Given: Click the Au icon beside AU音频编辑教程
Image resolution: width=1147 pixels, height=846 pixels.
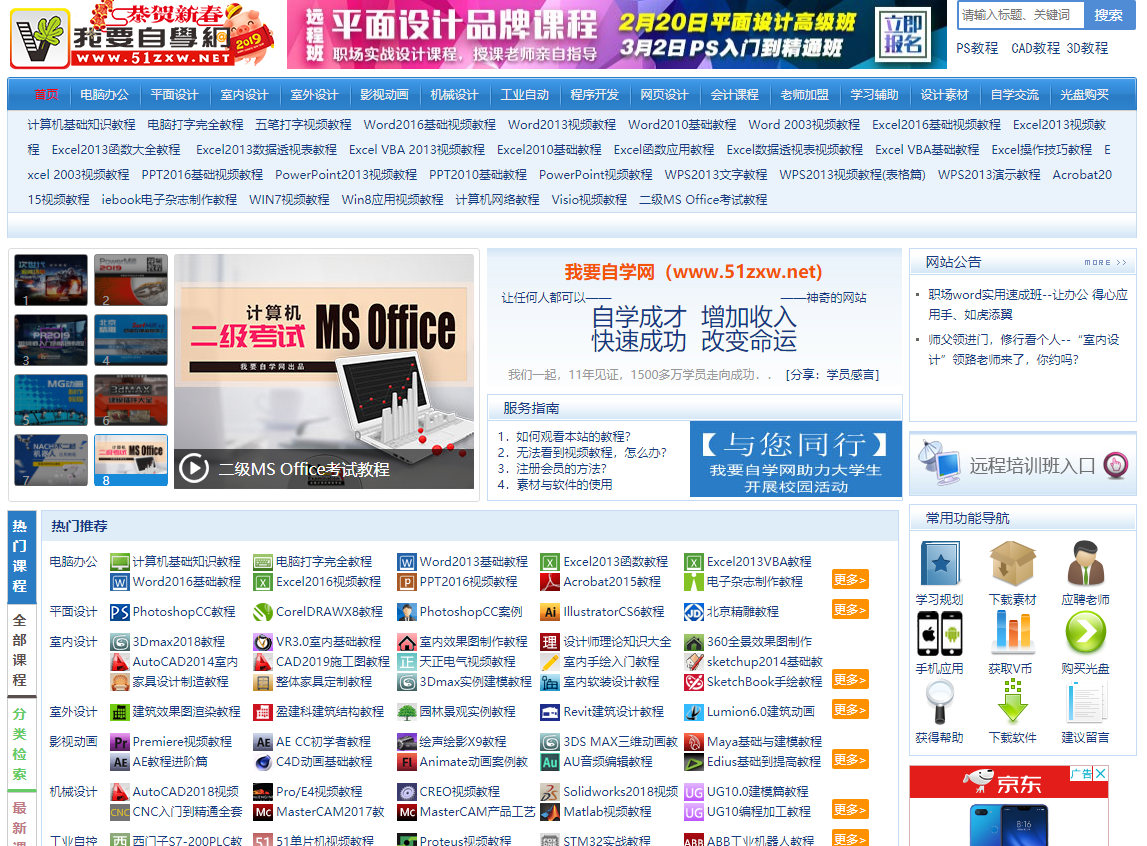Looking at the screenshot, I should [550, 762].
